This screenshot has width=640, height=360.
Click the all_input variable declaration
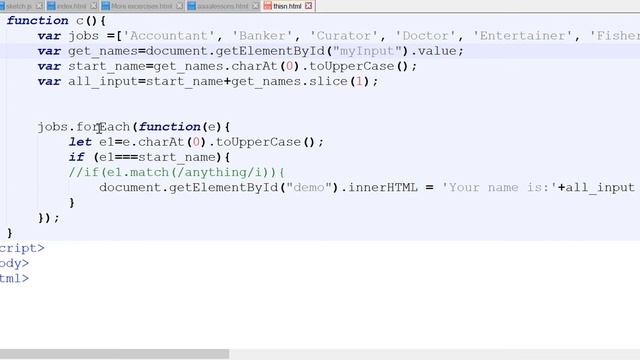click(103, 81)
